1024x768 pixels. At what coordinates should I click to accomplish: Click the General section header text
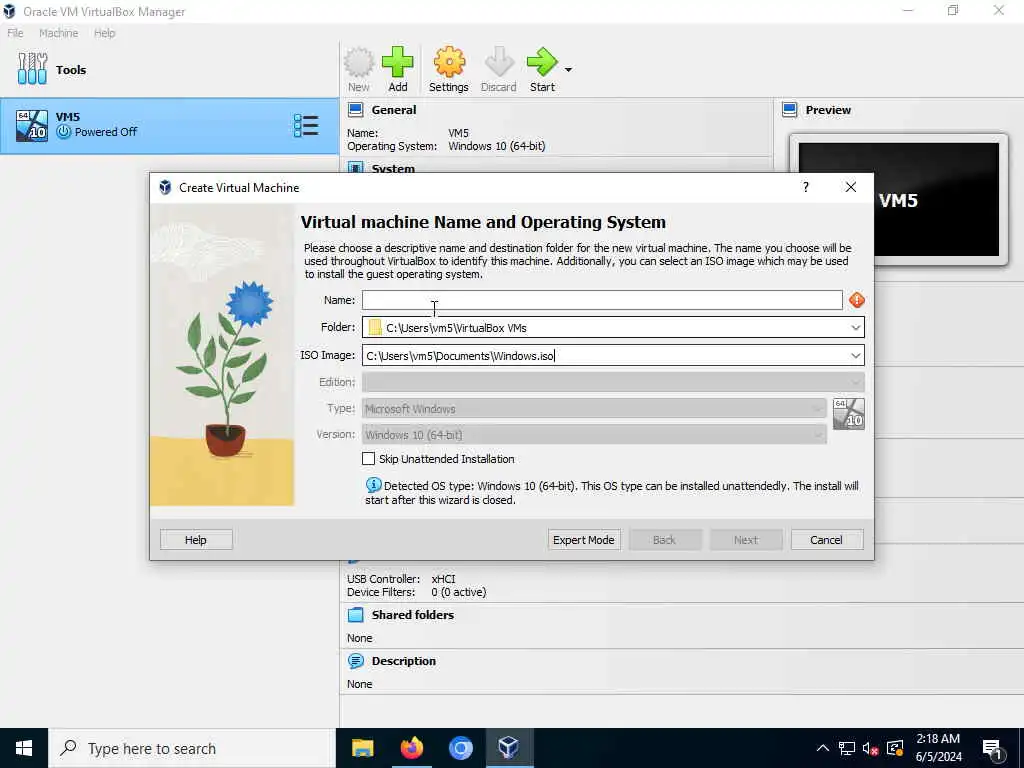(394, 110)
